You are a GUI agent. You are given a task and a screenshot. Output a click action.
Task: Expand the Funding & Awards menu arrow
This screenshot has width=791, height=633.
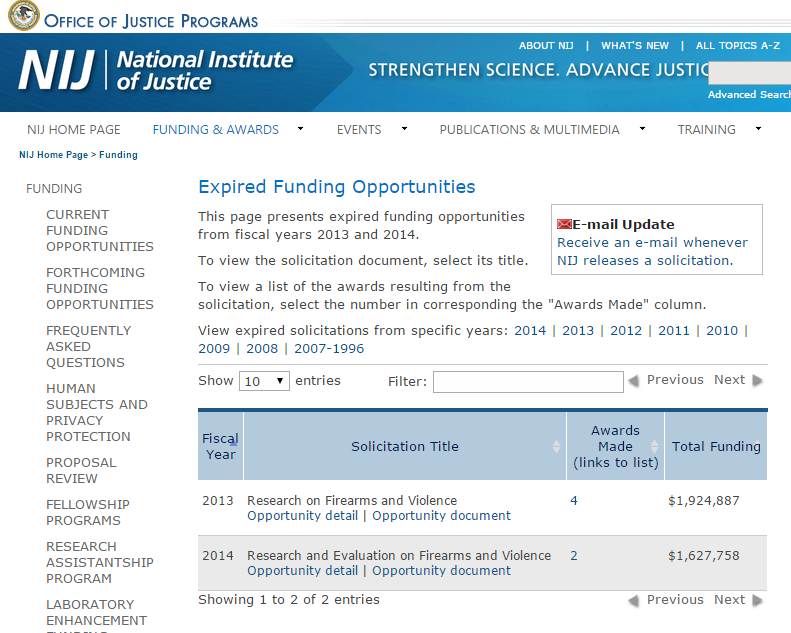[x=301, y=129]
